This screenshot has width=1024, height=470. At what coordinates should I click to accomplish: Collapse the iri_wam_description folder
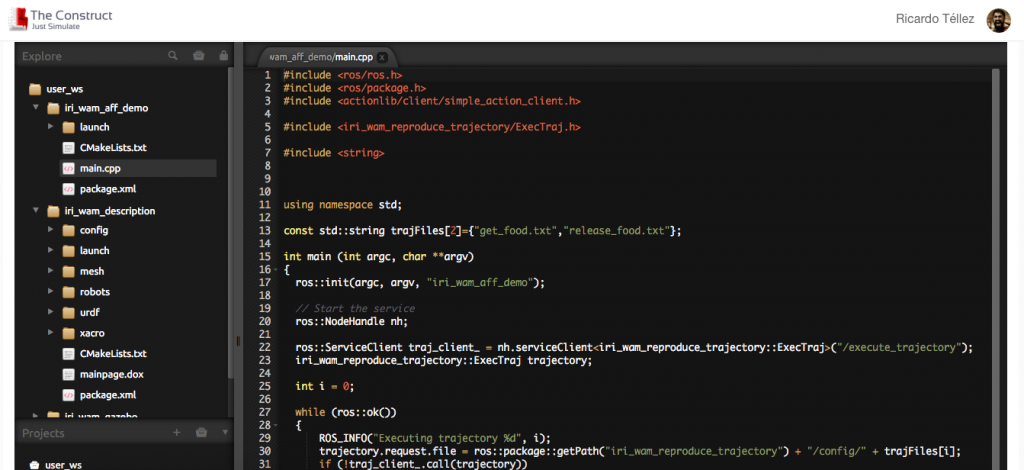pos(35,211)
